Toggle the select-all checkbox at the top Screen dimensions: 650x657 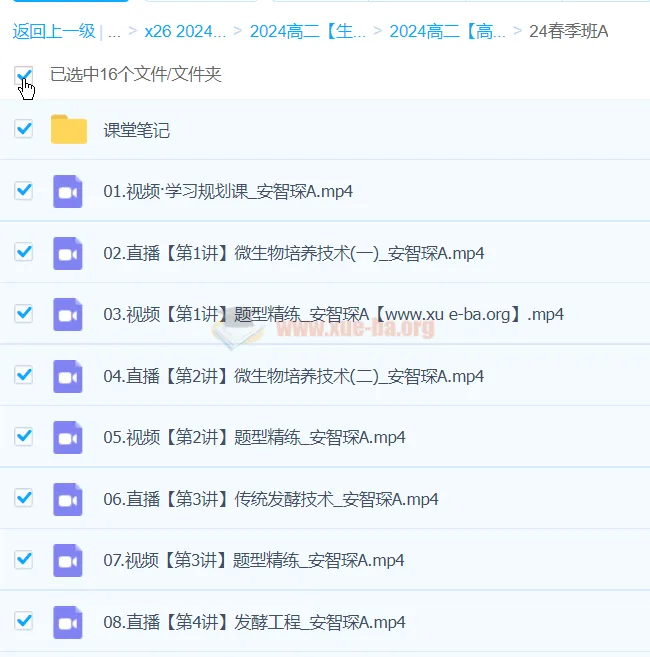click(x=24, y=75)
